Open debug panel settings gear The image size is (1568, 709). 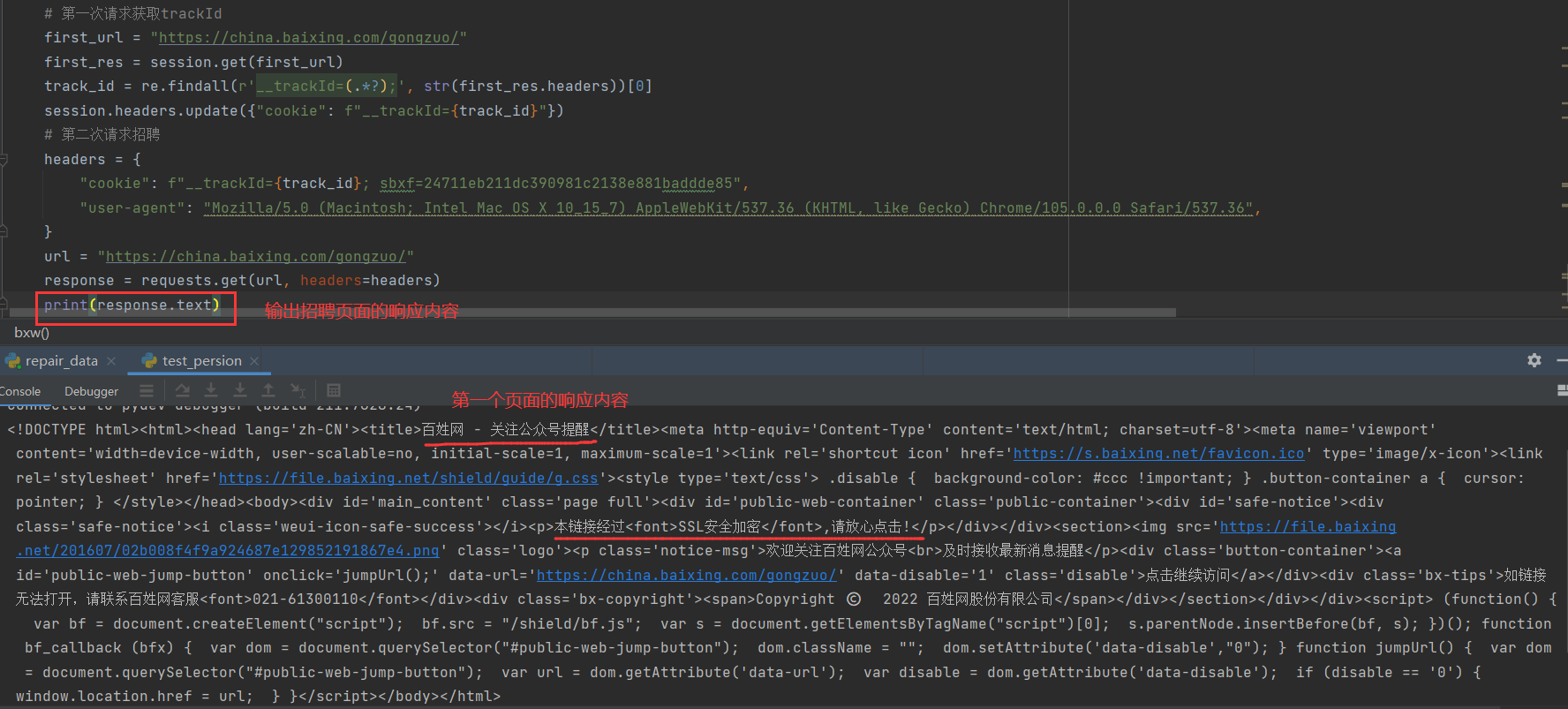coord(1534,360)
